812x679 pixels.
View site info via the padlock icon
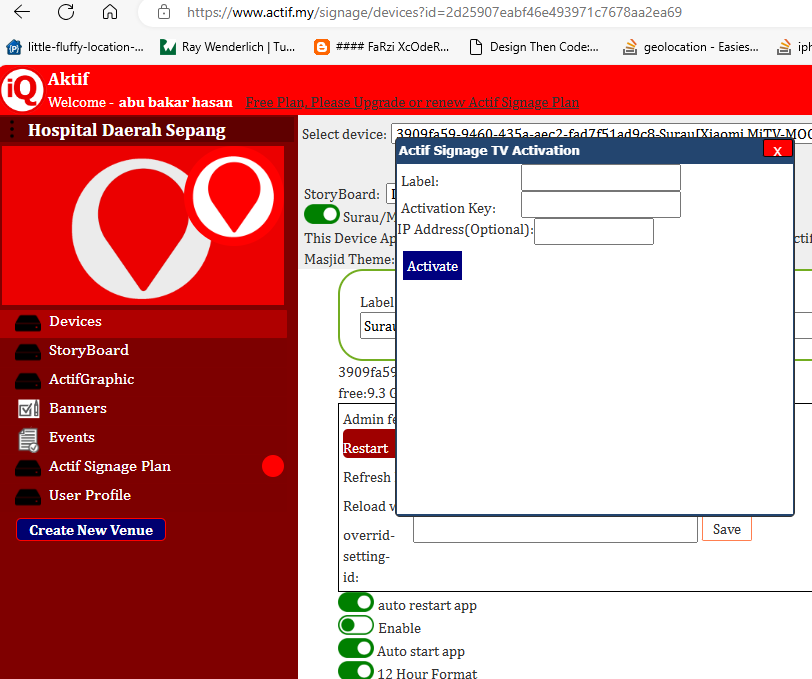point(164,12)
